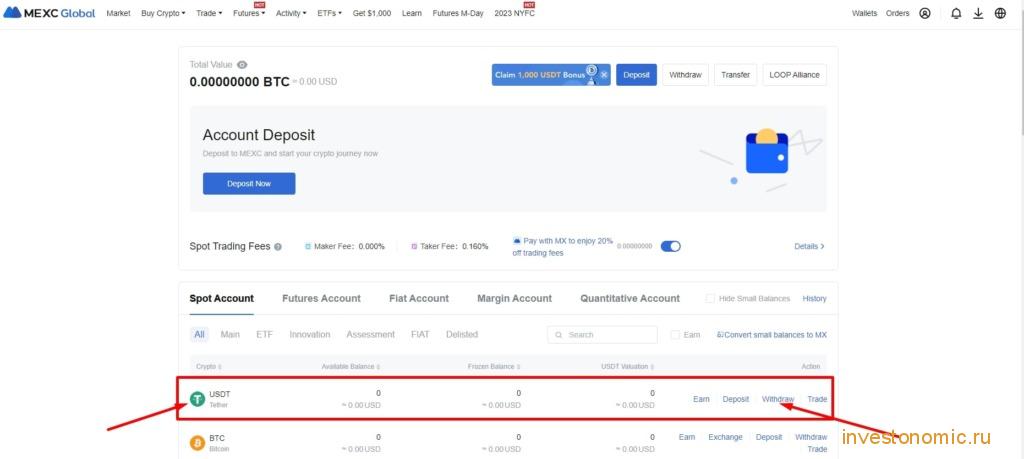Click the download app icon
This screenshot has width=1024, height=459.
[x=978, y=13]
